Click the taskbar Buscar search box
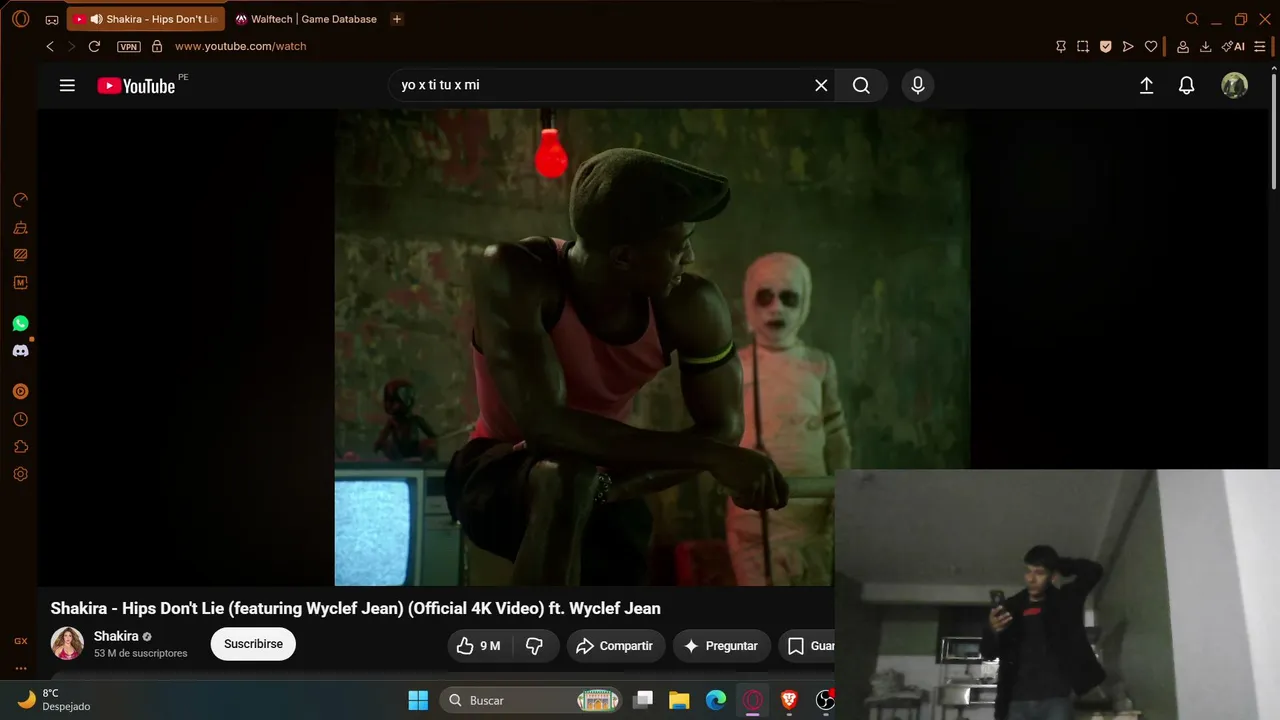Image resolution: width=1280 pixels, height=720 pixels. (x=531, y=700)
